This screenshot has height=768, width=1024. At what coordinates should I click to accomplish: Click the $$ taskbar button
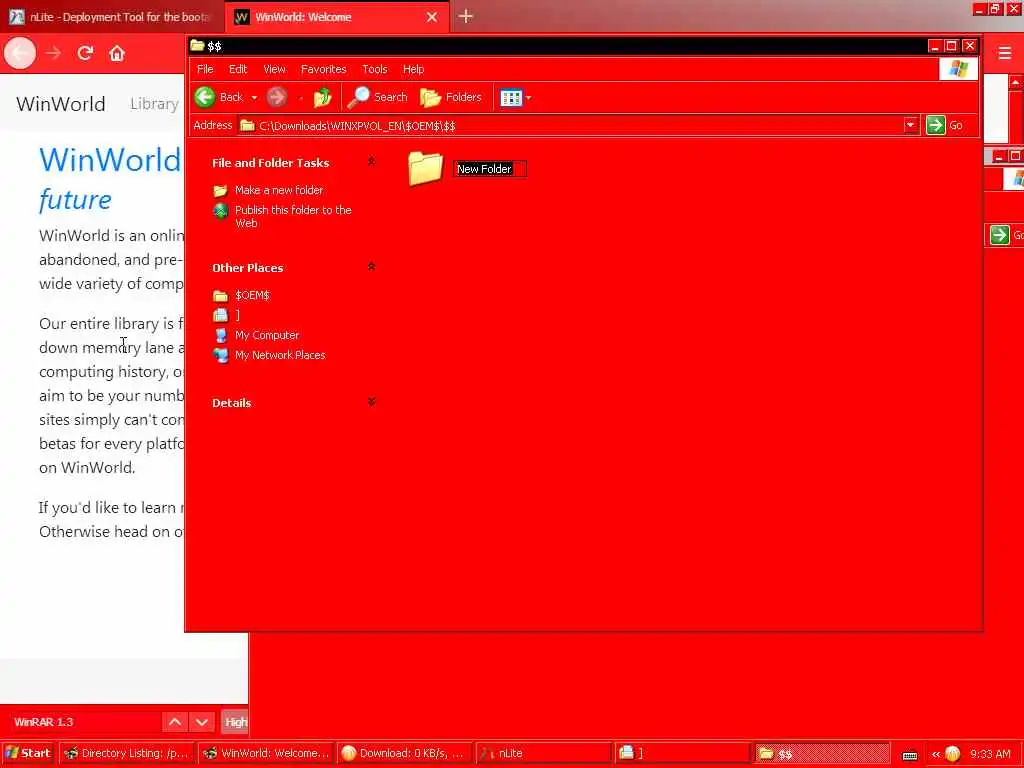(822, 753)
